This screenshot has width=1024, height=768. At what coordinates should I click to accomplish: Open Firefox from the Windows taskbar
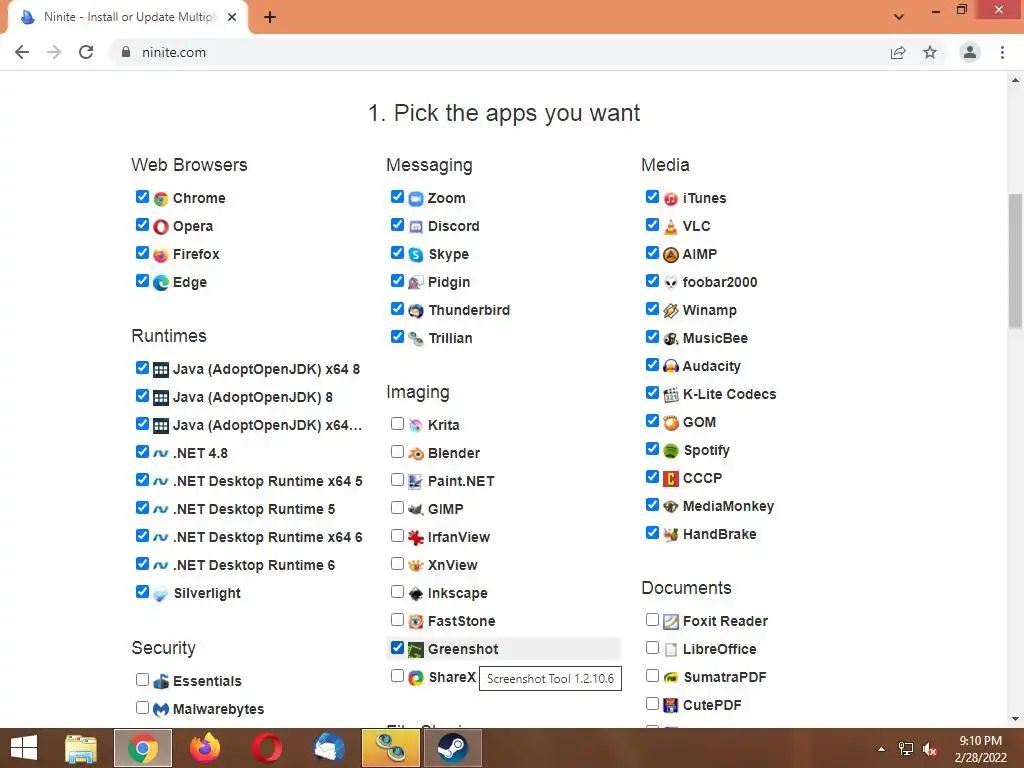tap(204, 748)
